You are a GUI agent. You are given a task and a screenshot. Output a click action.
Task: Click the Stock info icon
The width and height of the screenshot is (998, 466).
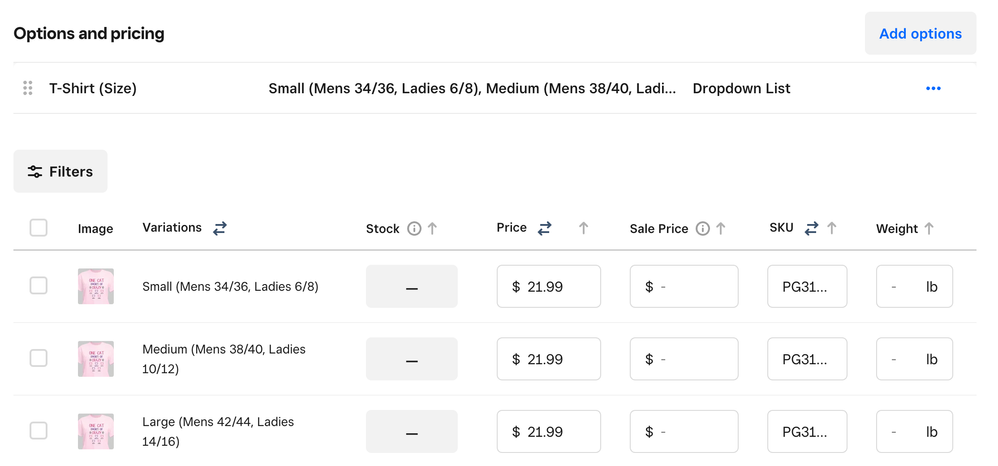click(x=414, y=229)
